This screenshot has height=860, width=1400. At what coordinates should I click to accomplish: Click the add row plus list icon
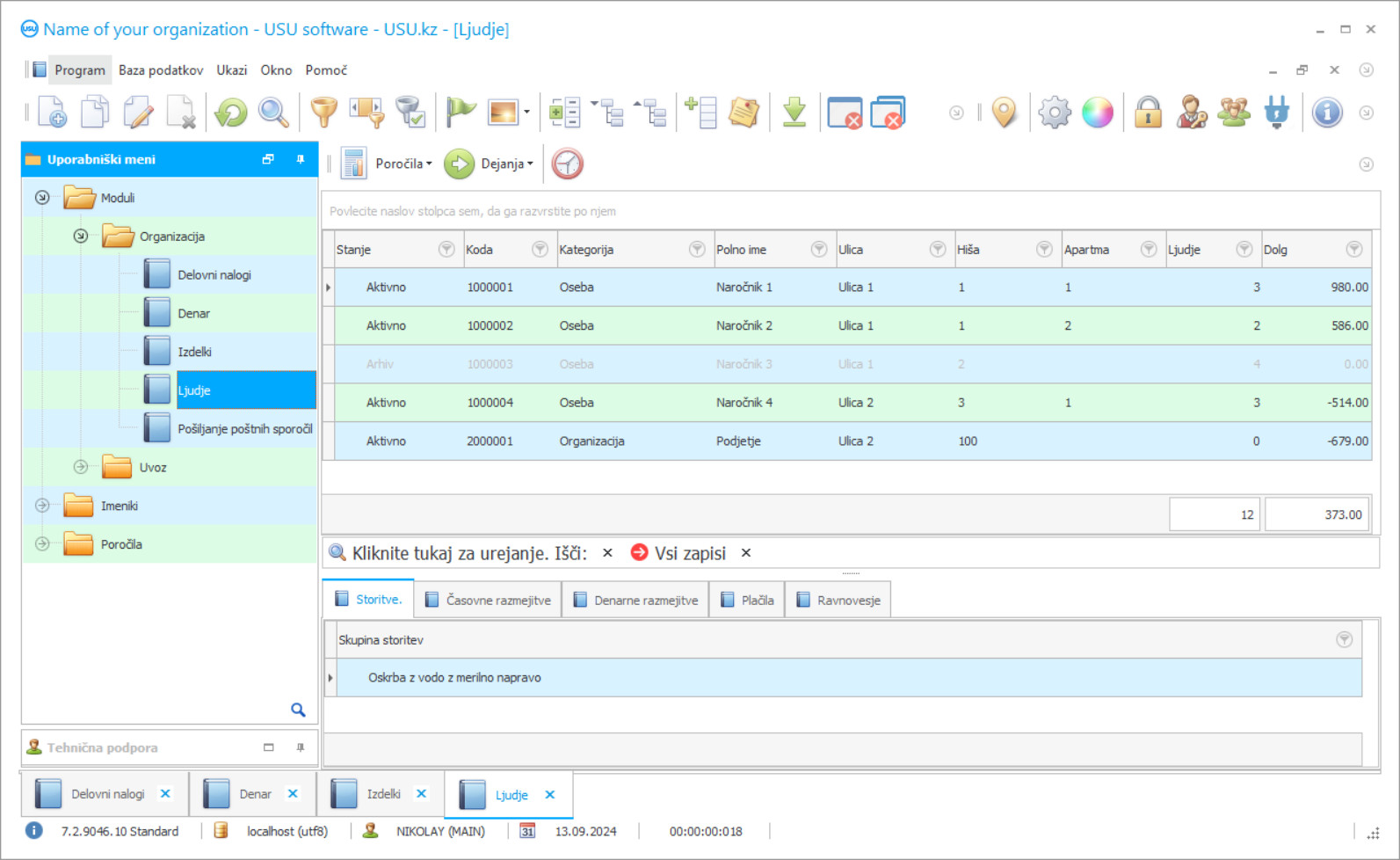(700, 113)
